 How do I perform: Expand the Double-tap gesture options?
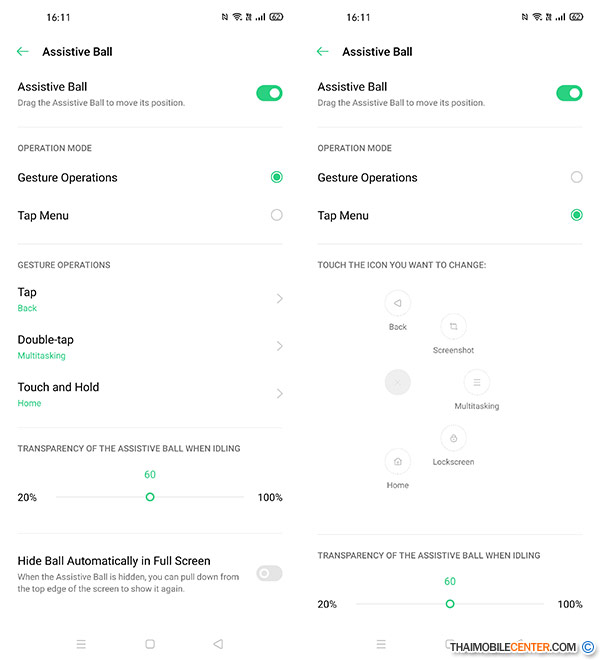click(280, 346)
